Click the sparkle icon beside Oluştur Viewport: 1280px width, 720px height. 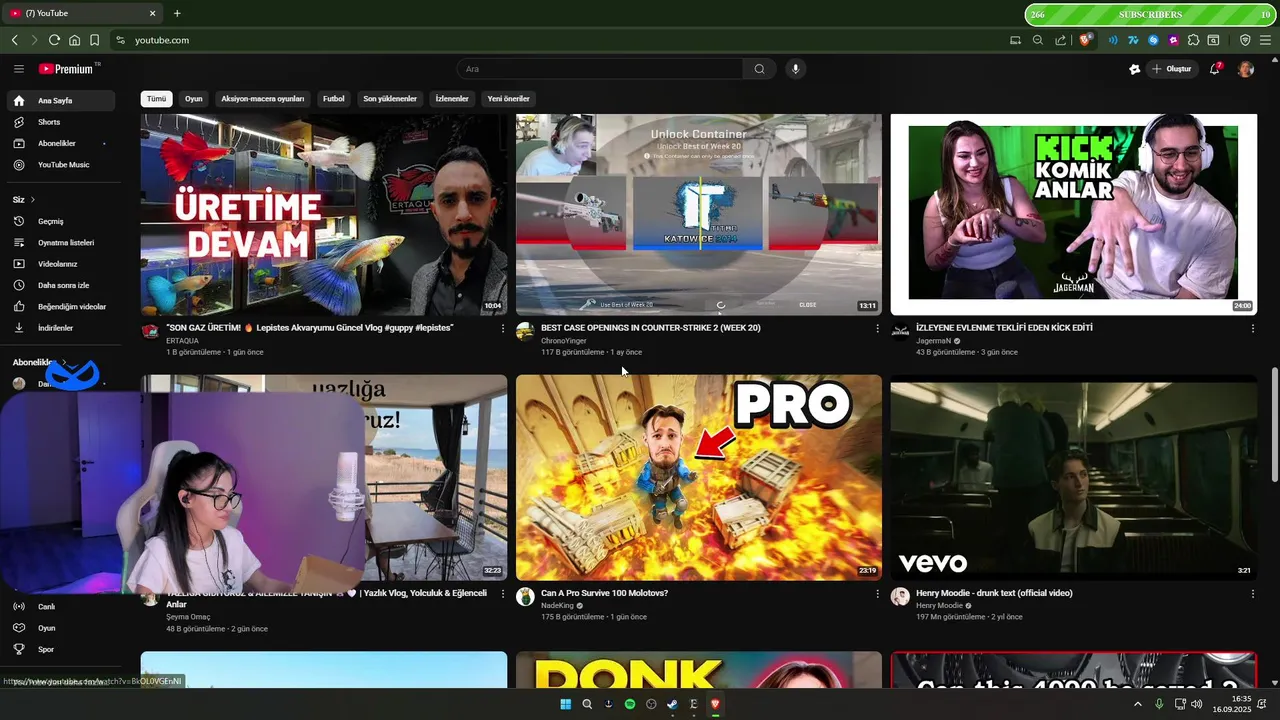(1134, 69)
